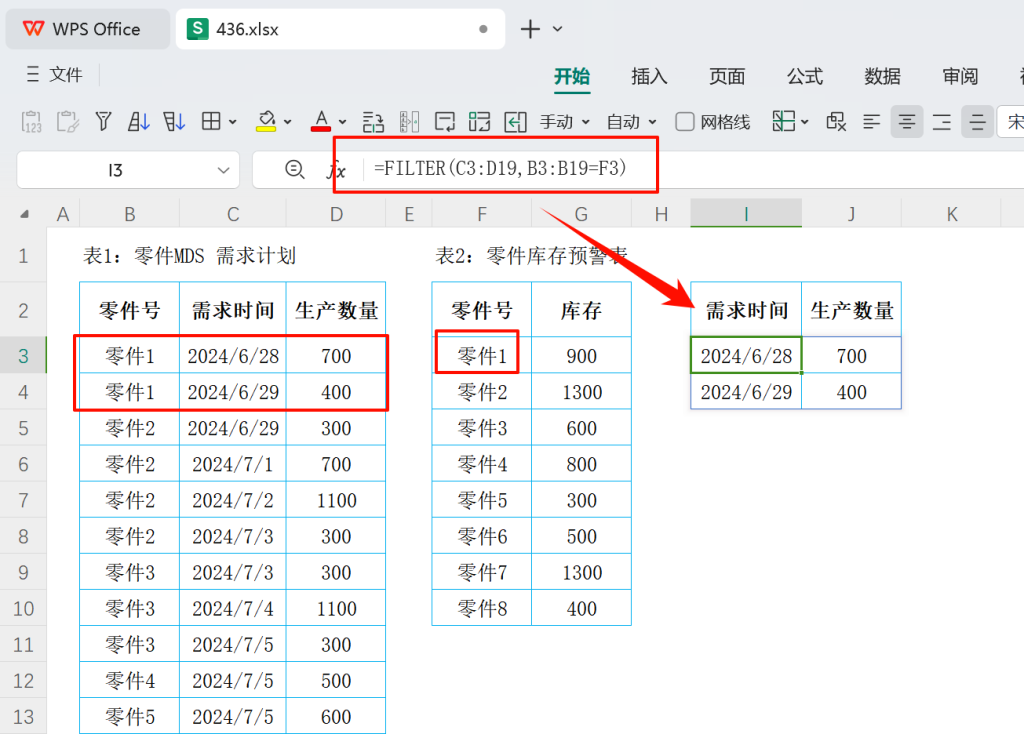Click cell C7 with 2024/7/2
Screen dimensions: 1024x734
point(232,500)
